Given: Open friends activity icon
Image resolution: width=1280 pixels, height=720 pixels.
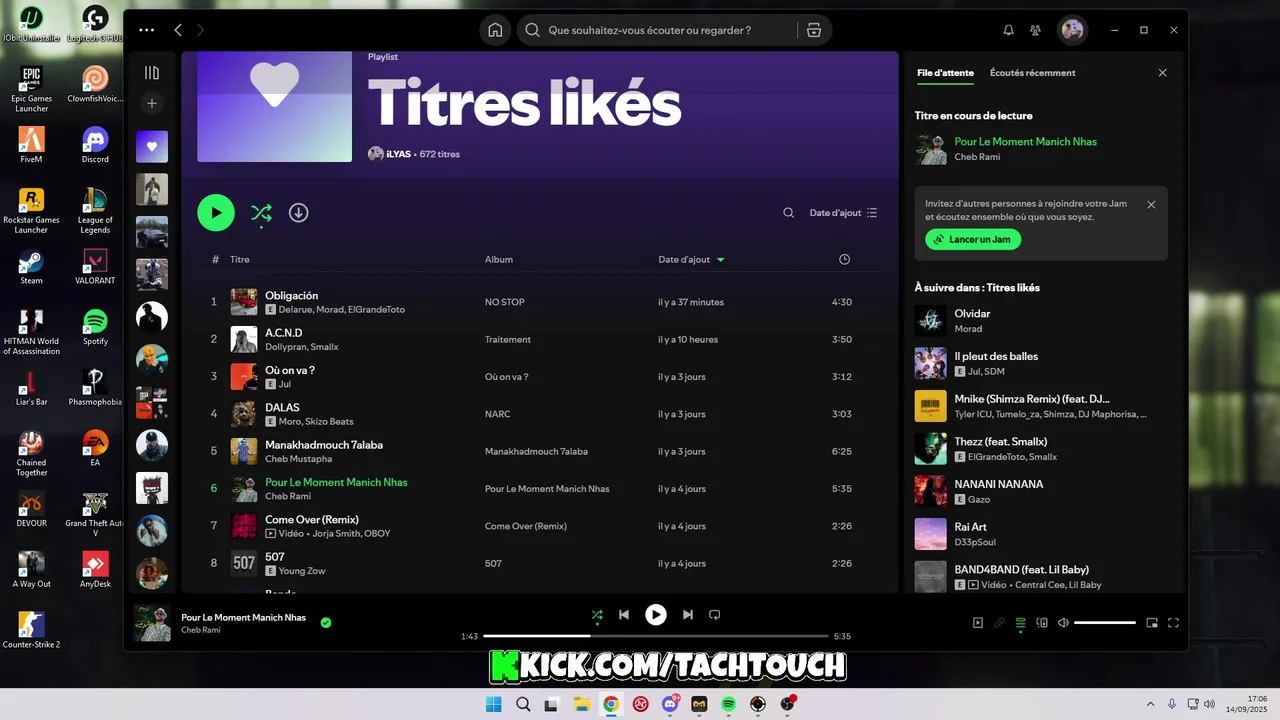Looking at the screenshot, I should (x=1036, y=30).
